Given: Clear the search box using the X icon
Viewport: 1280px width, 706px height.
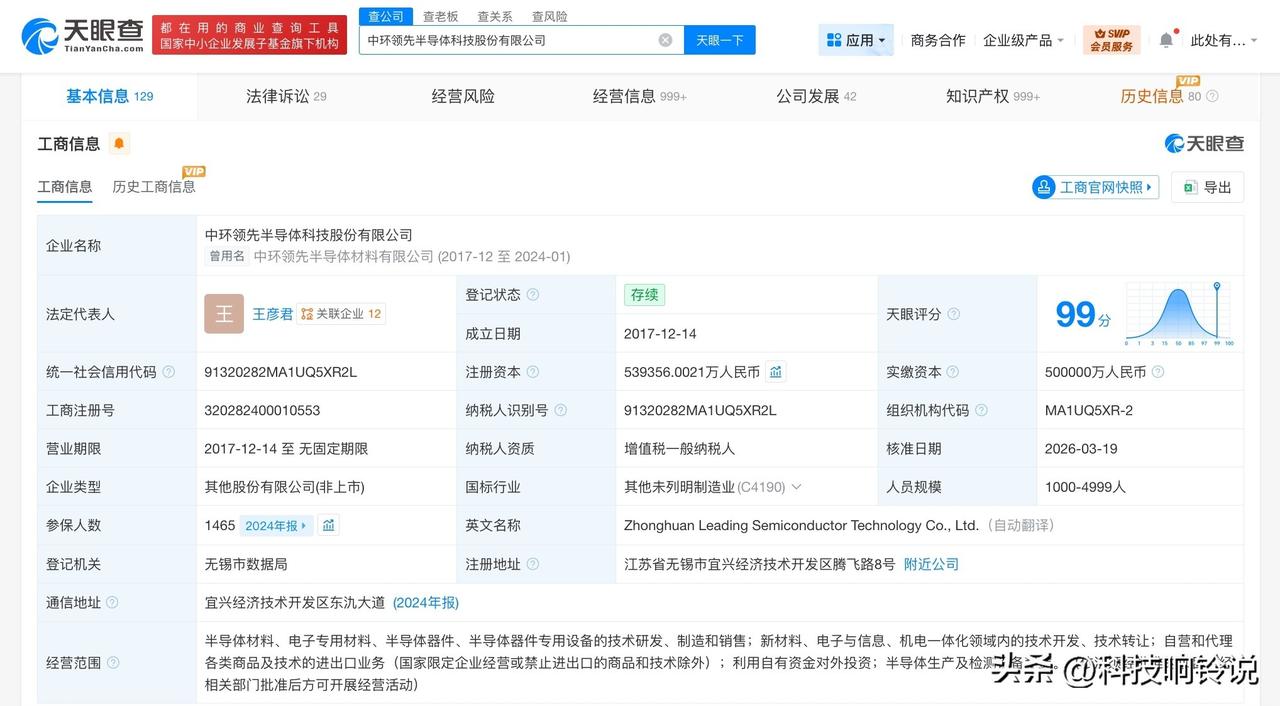Looking at the screenshot, I should (663, 40).
